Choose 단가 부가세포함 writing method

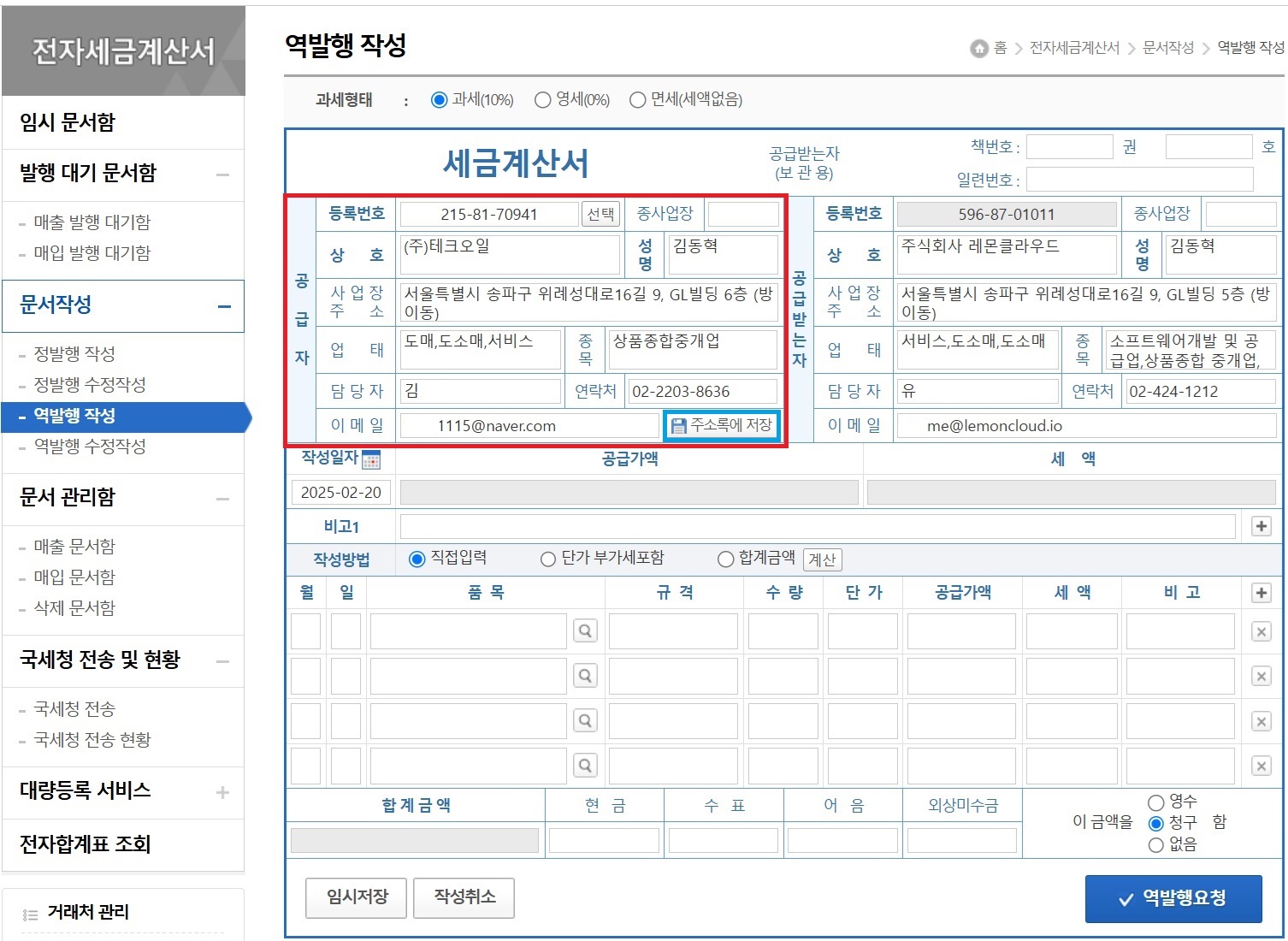click(x=548, y=559)
